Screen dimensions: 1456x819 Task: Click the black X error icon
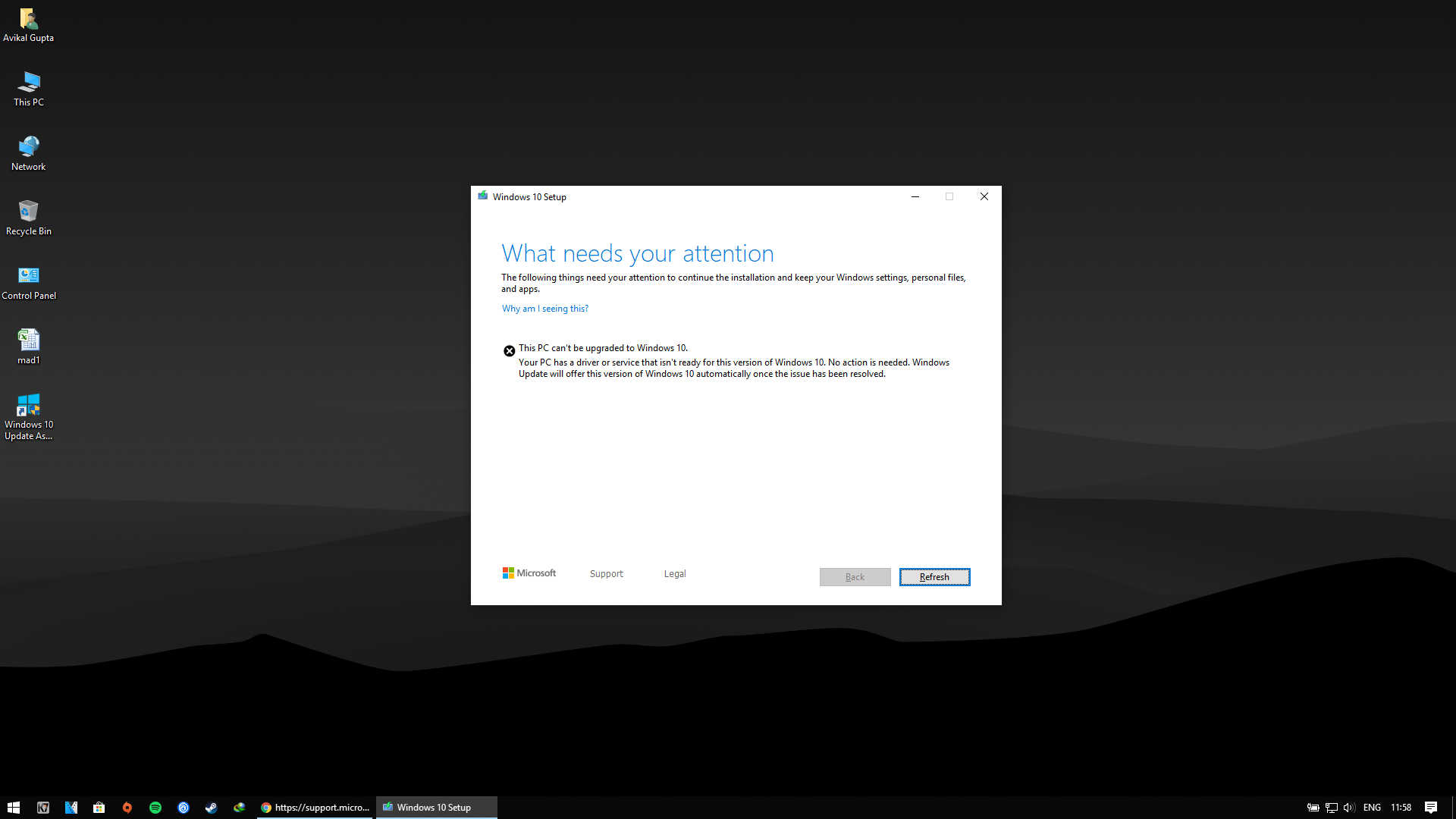[x=509, y=351]
